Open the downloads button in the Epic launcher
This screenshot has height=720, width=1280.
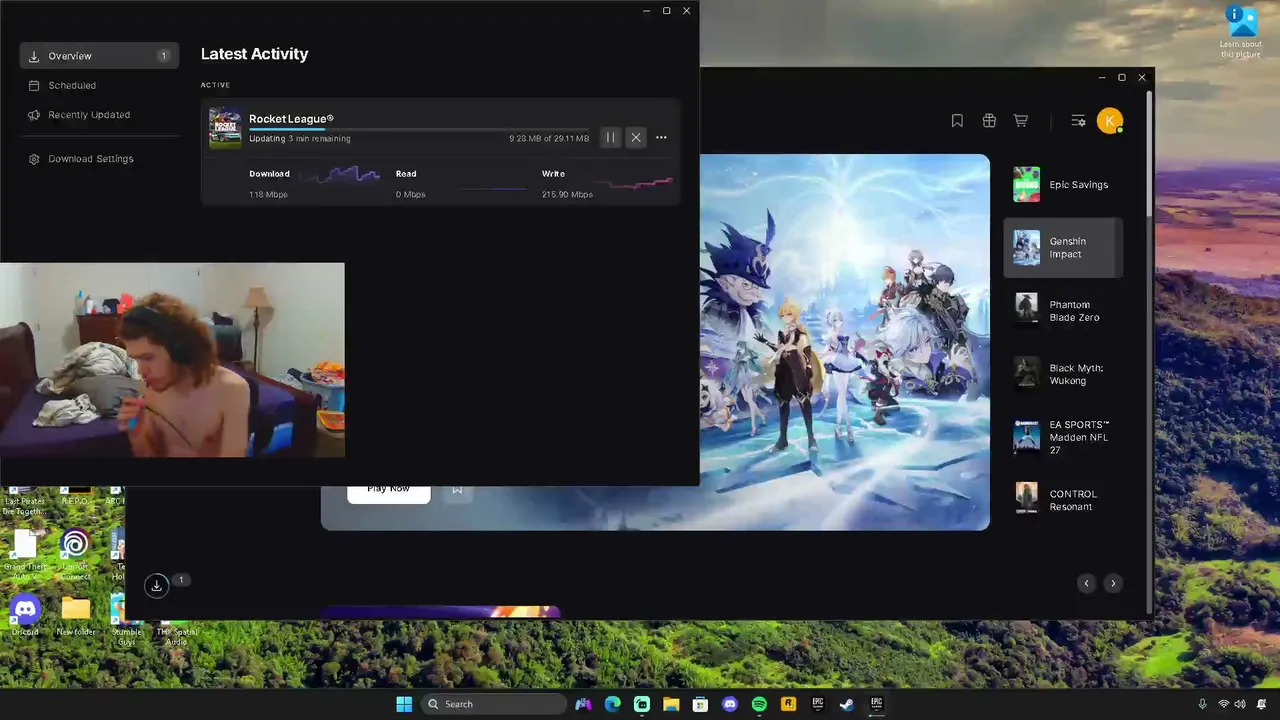(156, 586)
